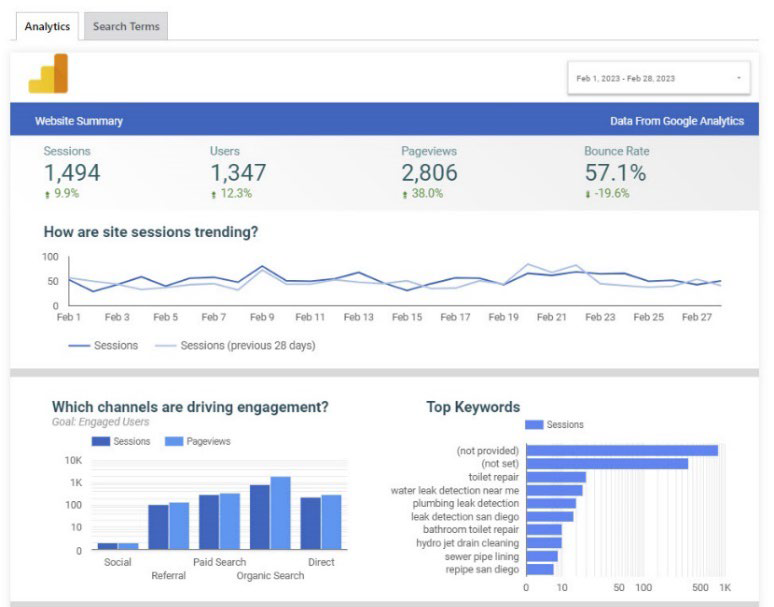This screenshot has width=774, height=607.
Task: Switch to the Analytics tab
Action: click(47, 27)
